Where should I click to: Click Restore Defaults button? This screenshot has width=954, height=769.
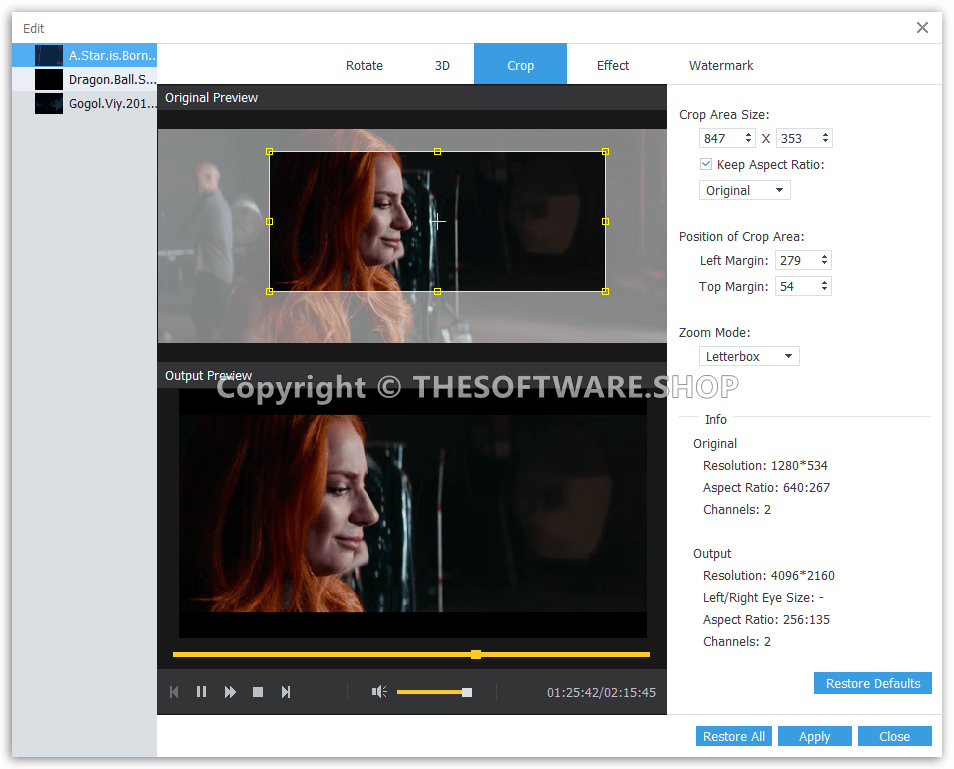coord(872,683)
